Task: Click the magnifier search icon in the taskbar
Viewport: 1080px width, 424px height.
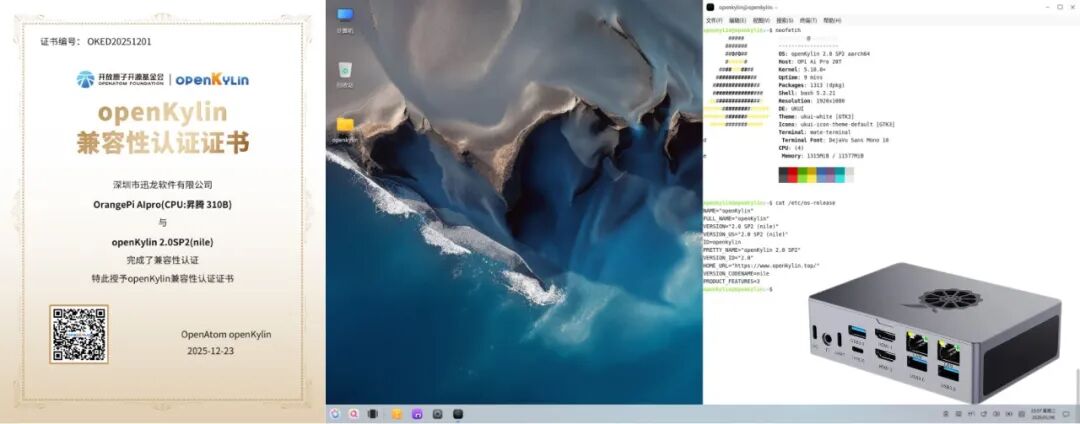Action: (354, 413)
